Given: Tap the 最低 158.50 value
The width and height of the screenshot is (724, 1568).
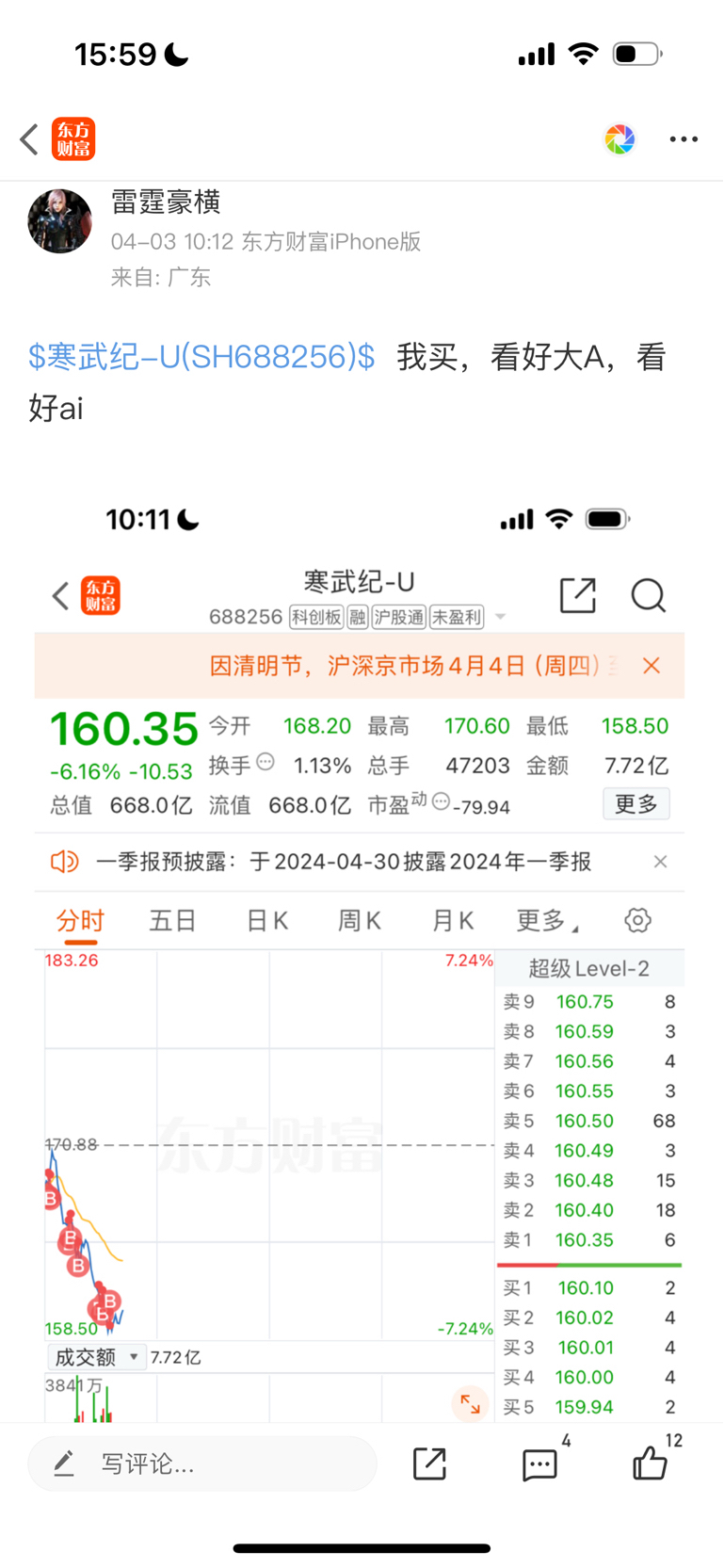Looking at the screenshot, I should [636, 726].
